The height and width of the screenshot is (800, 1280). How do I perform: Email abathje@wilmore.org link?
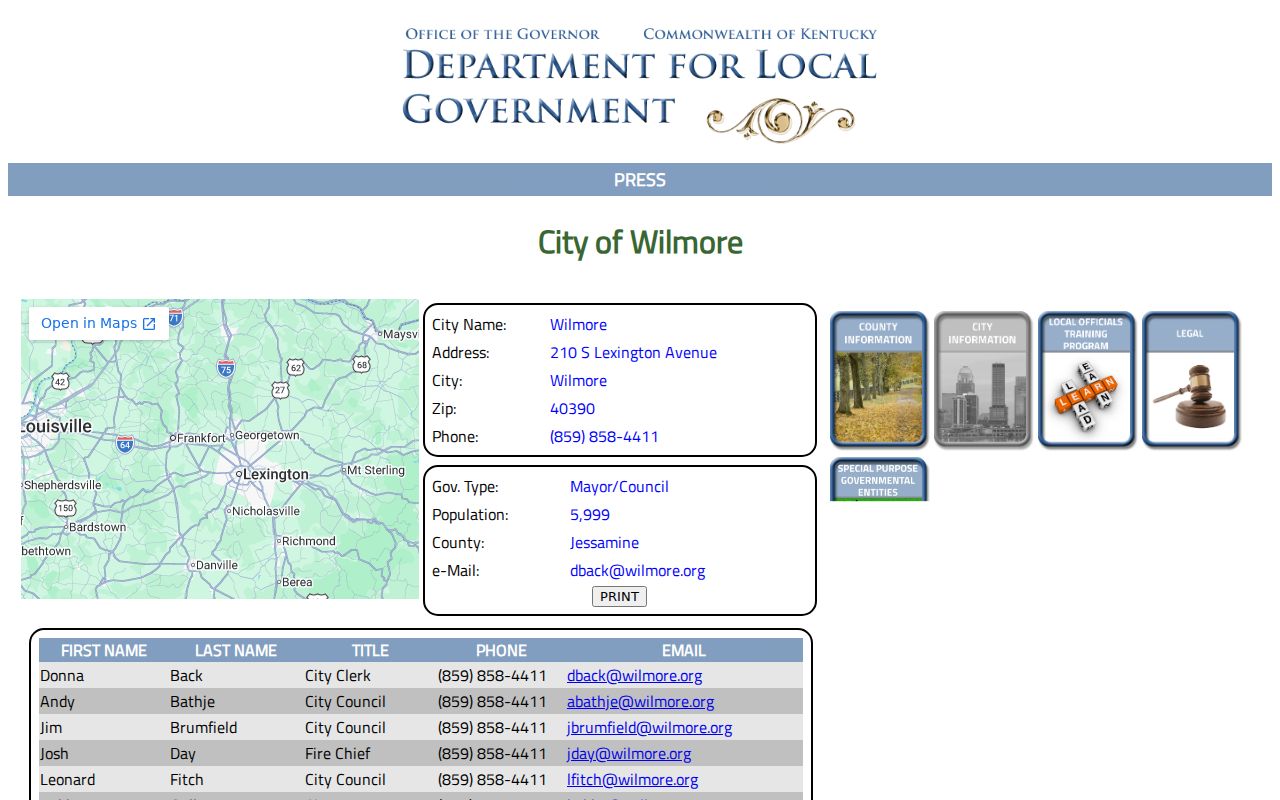click(640, 702)
